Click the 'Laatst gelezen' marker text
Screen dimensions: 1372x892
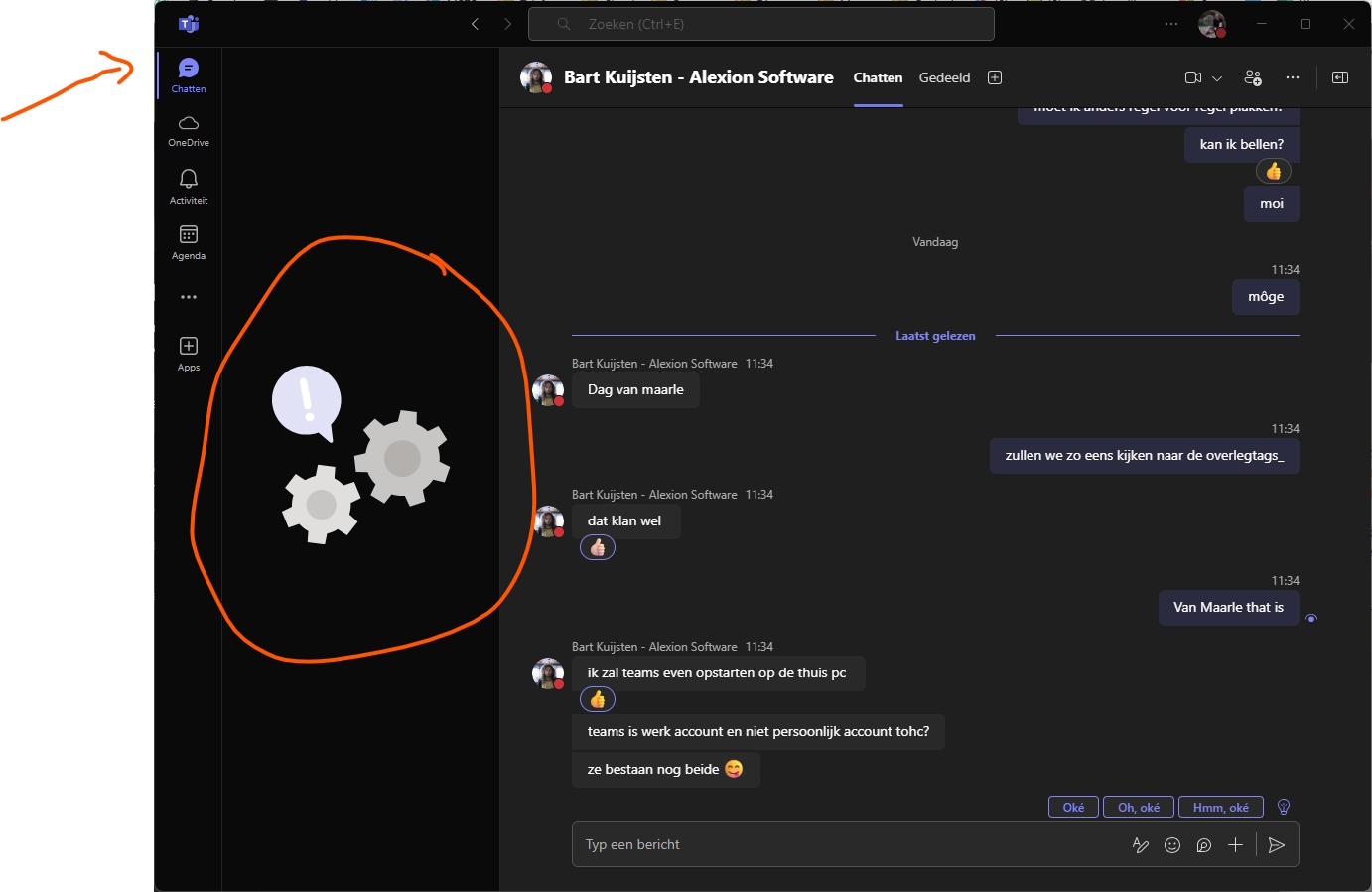[x=935, y=336]
